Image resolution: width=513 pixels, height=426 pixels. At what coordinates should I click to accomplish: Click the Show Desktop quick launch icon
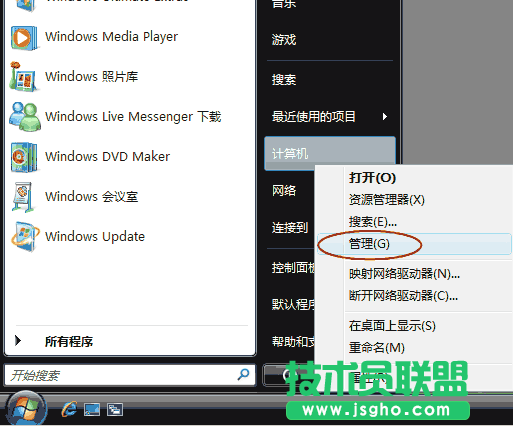click(x=92, y=410)
